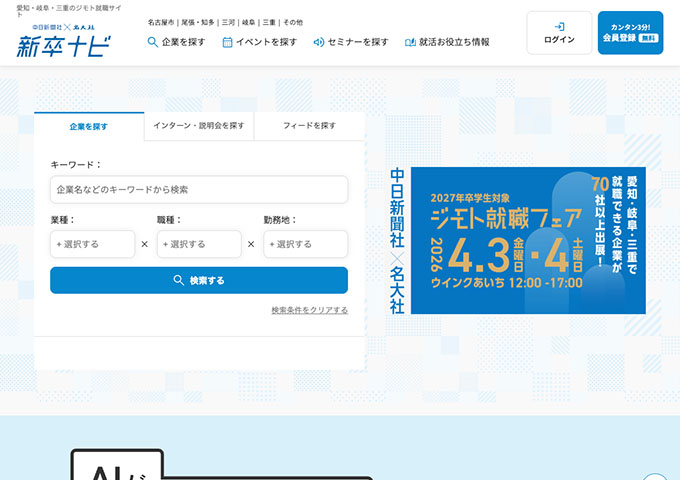Click the 新卒ナビ site logo
680x480 pixels.
pyautogui.click(x=64, y=41)
